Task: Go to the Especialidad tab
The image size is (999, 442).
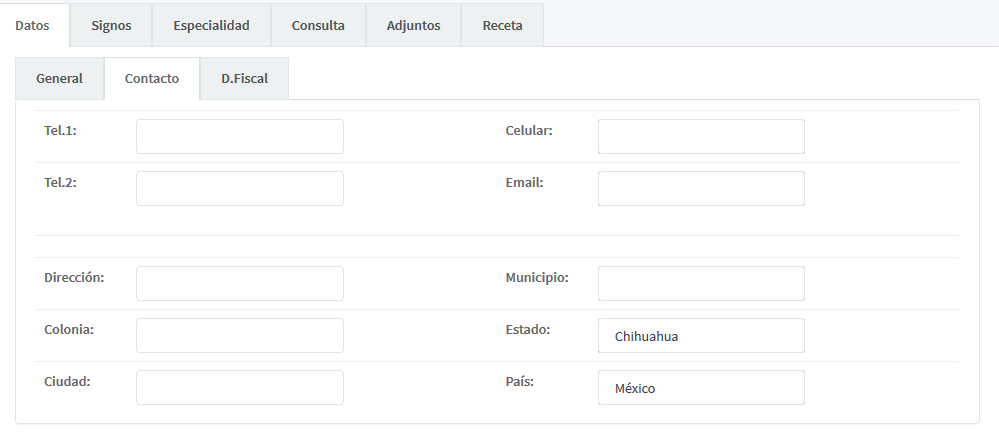Action: pyautogui.click(x=211, y=26)
